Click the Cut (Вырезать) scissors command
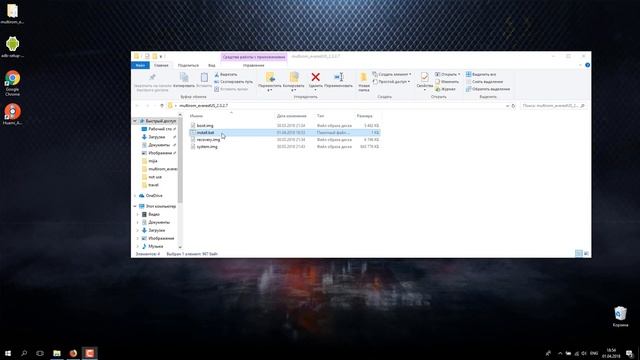The width and height of the screenshot is (640, 360). [226, 74]
